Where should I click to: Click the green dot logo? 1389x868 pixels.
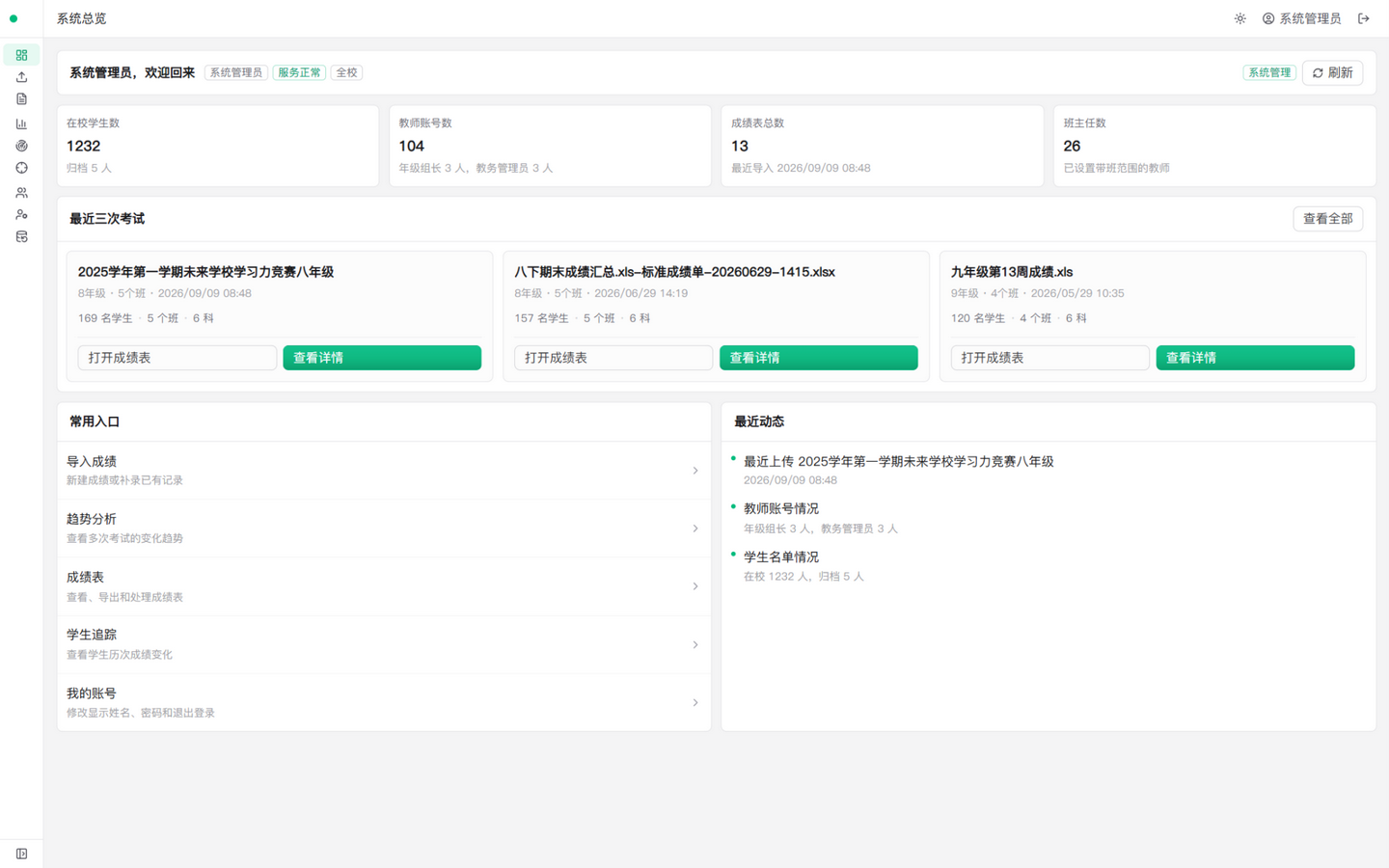pos(14,18)
